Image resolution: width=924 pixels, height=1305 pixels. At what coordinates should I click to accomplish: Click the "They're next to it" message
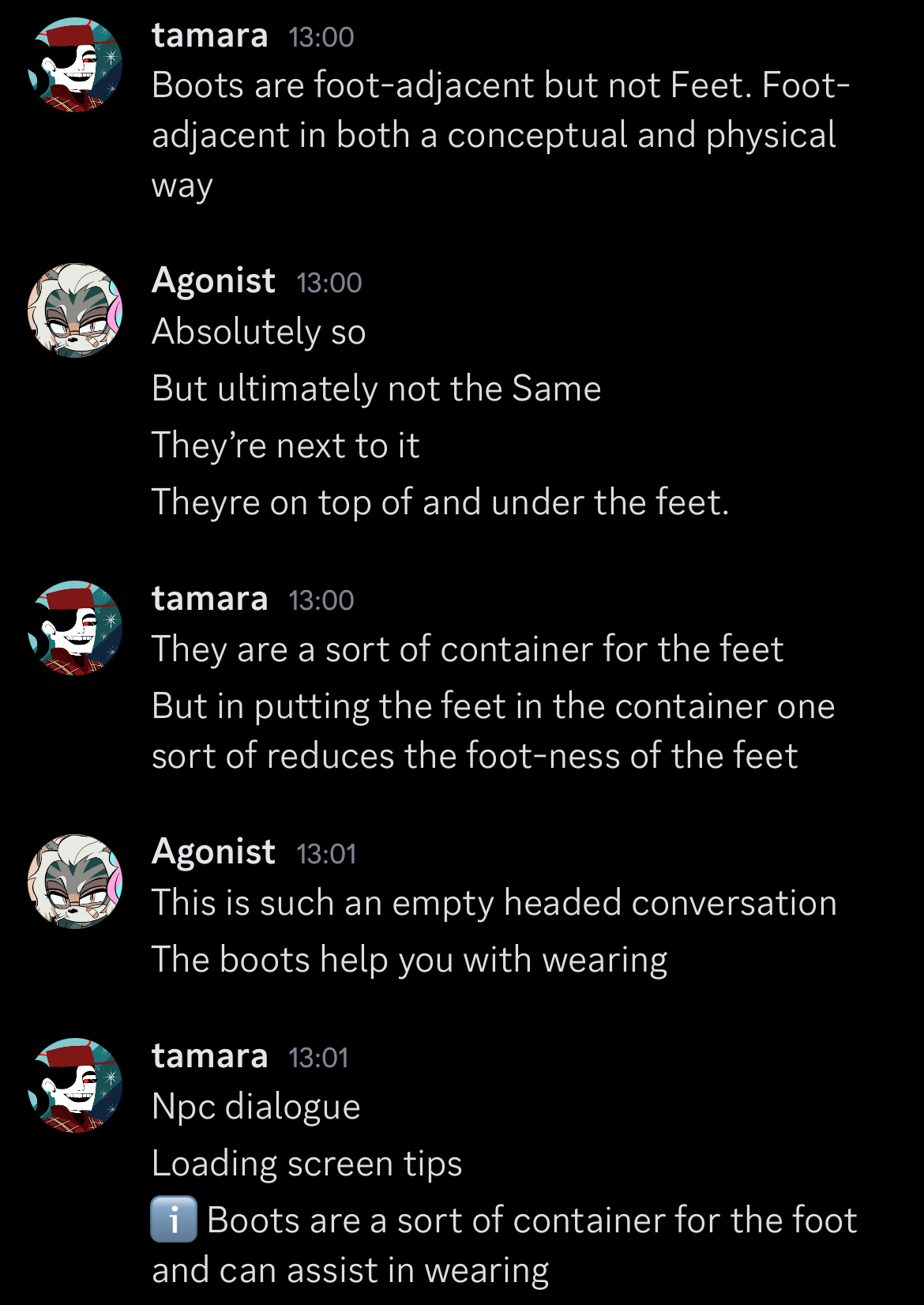tap(285, 446)
